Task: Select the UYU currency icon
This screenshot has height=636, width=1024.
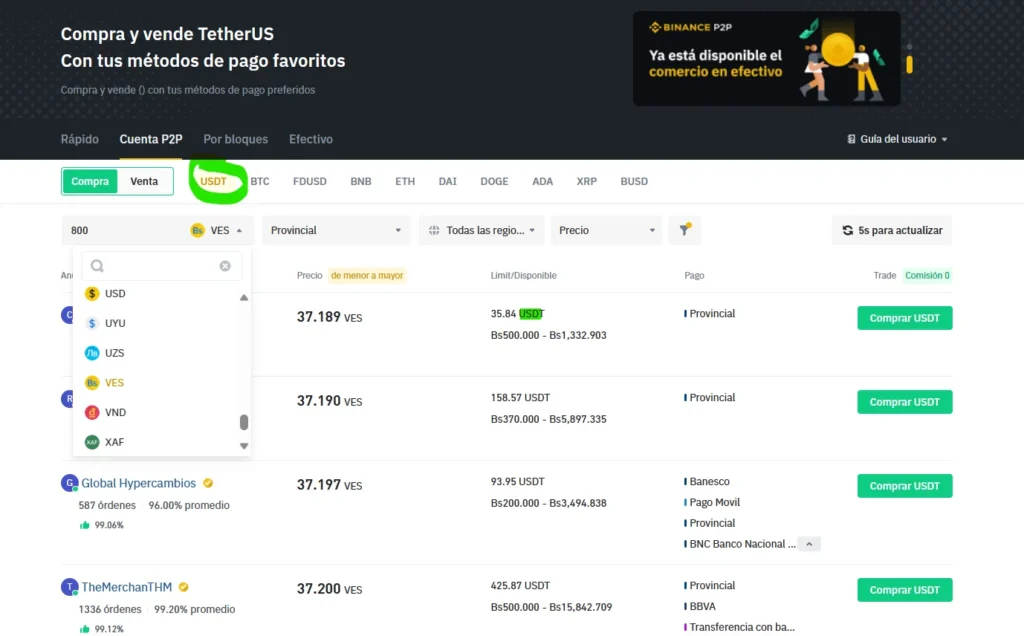Action: pyautogui.click(x=92, y=323)
